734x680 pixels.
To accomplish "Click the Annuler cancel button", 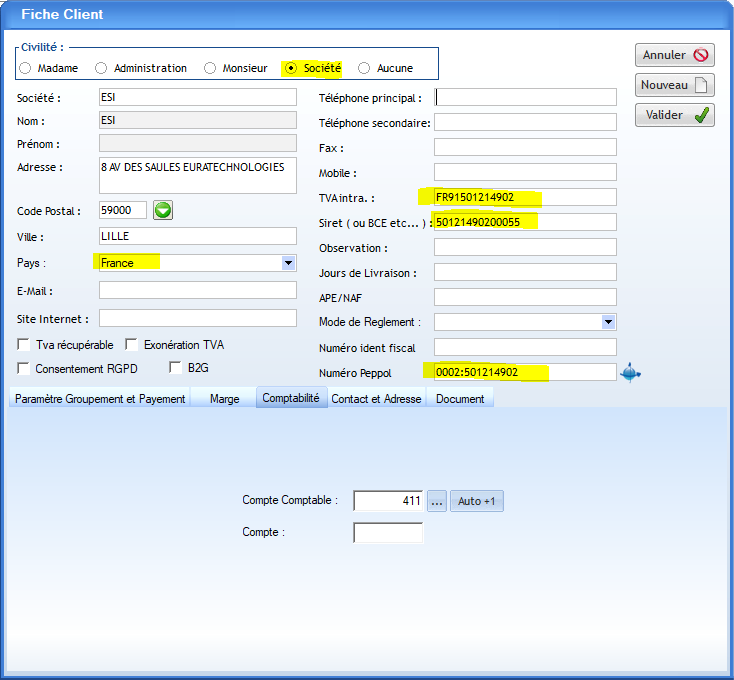I will (x=674, y=55).
